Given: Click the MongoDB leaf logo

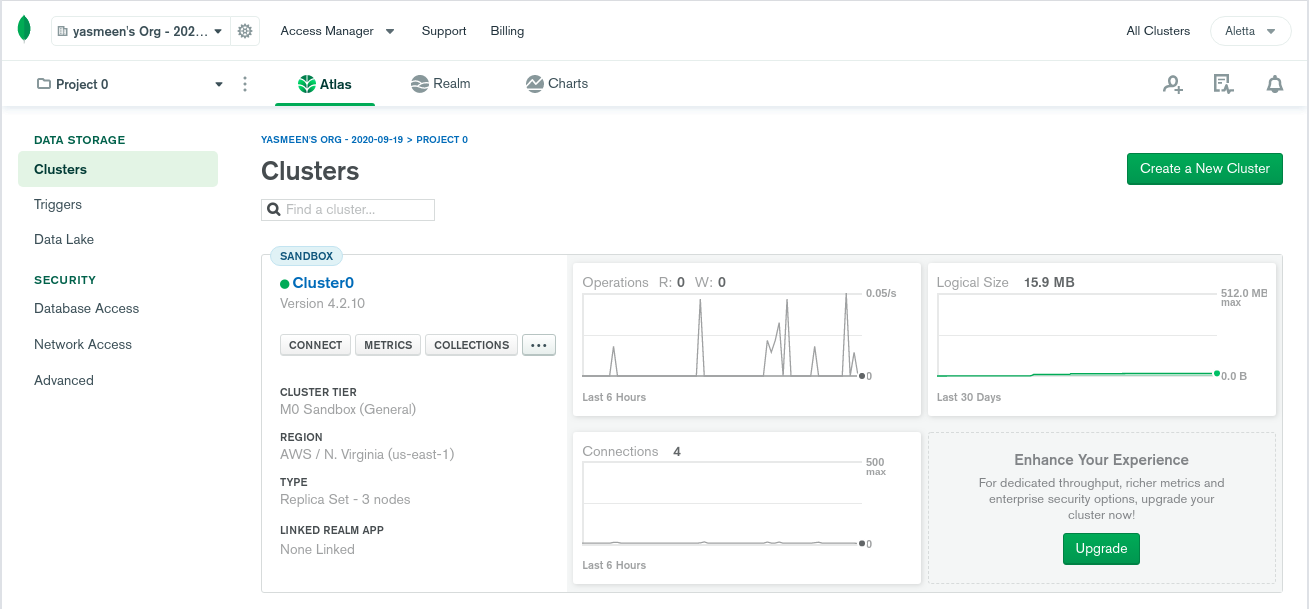Looking at the screenshot, I should [23, 30].
